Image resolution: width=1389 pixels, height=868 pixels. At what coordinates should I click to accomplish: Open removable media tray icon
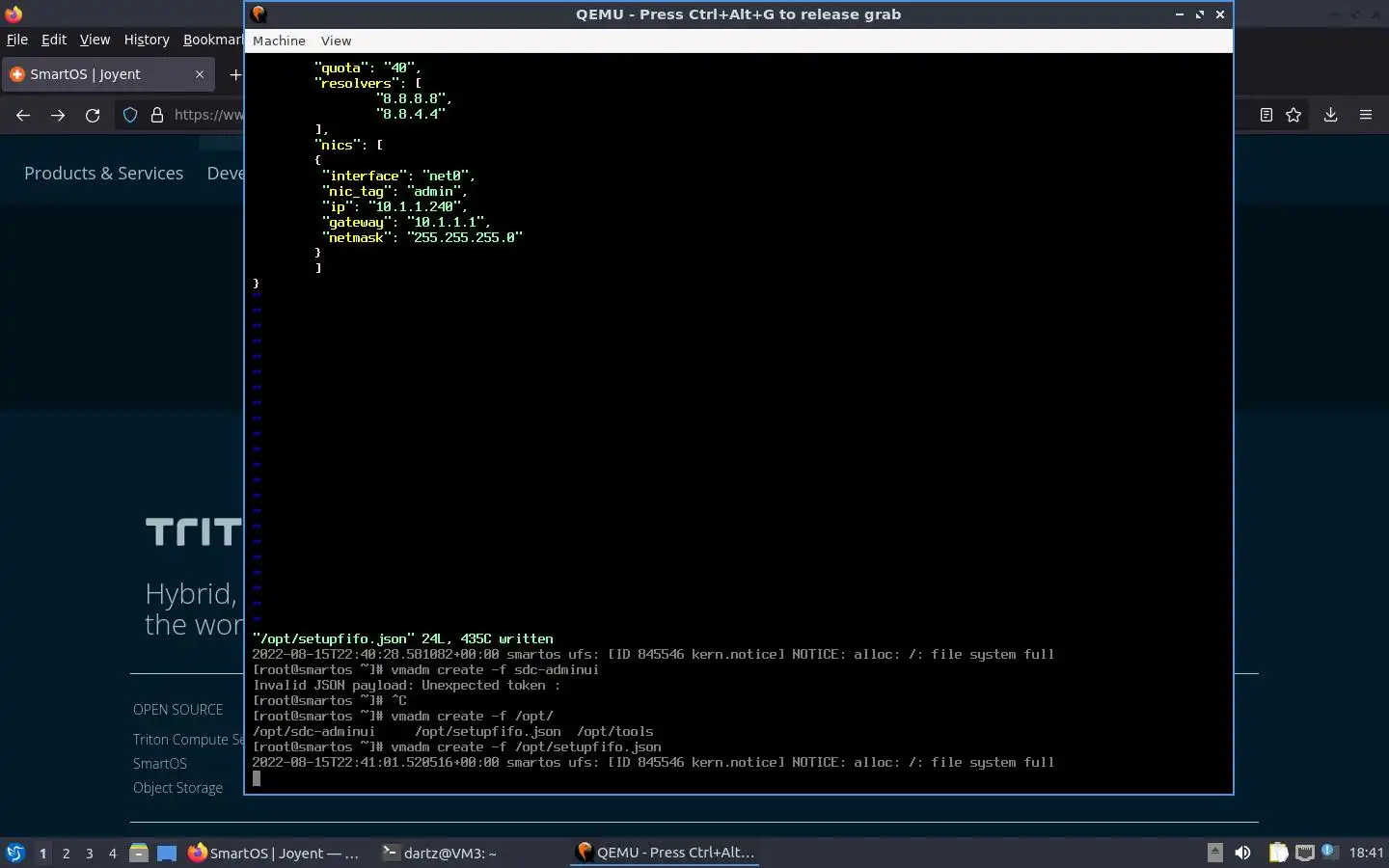[x=1214, y=853]
